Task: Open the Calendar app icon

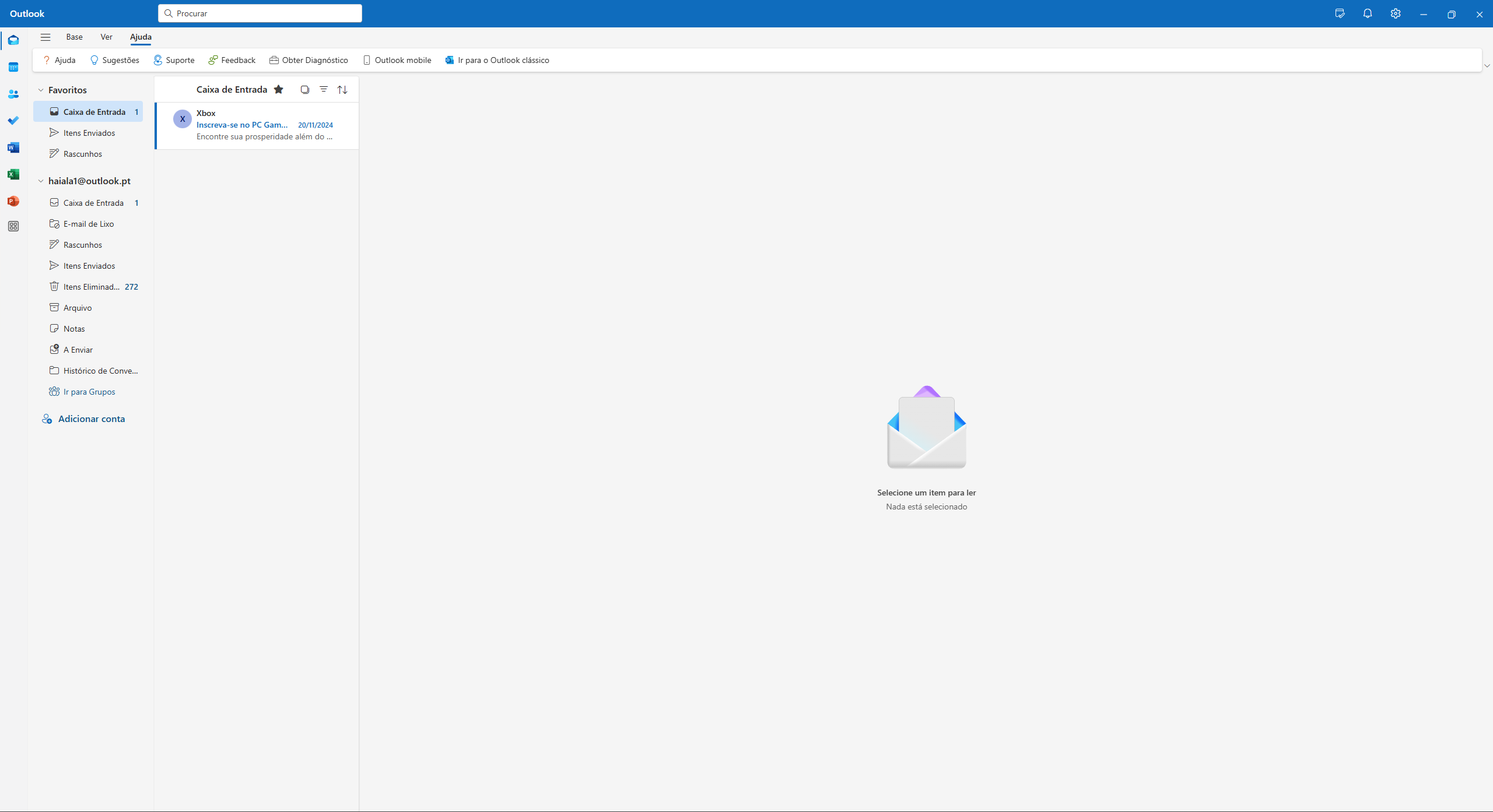Action: click(x=13, y=67)
